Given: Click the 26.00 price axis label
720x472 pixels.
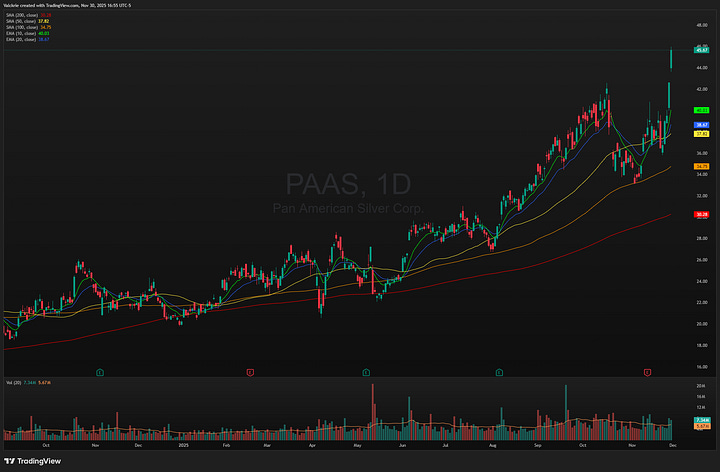Looking at the screenshot, I should point(702,260).
